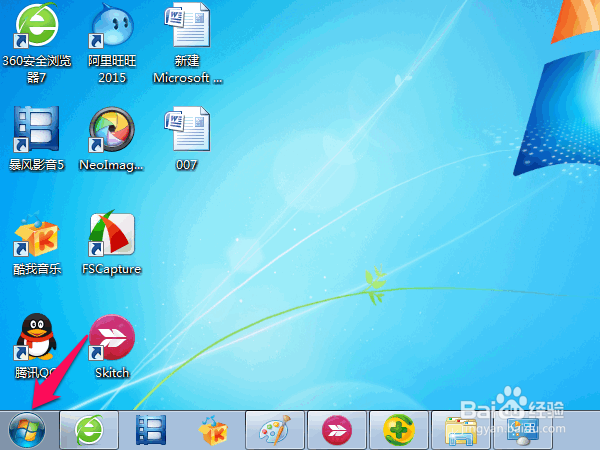Click the 暴风影音5 label text
Viewport: 600px width, 450px height.
coord(37,165)
